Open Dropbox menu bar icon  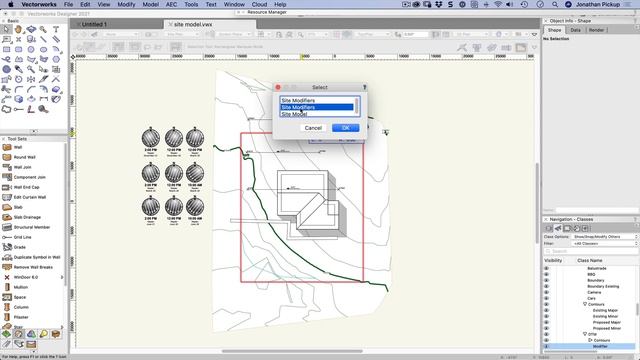point(439,4)
